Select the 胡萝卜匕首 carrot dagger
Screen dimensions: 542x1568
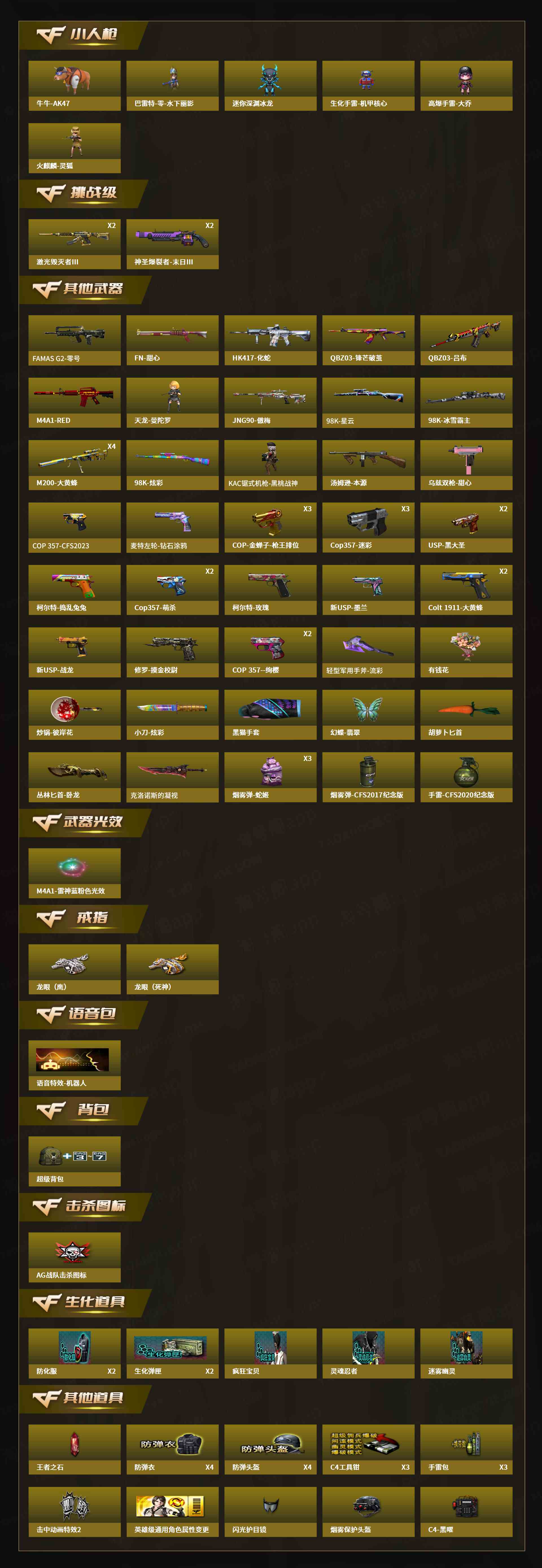point(466,715)
